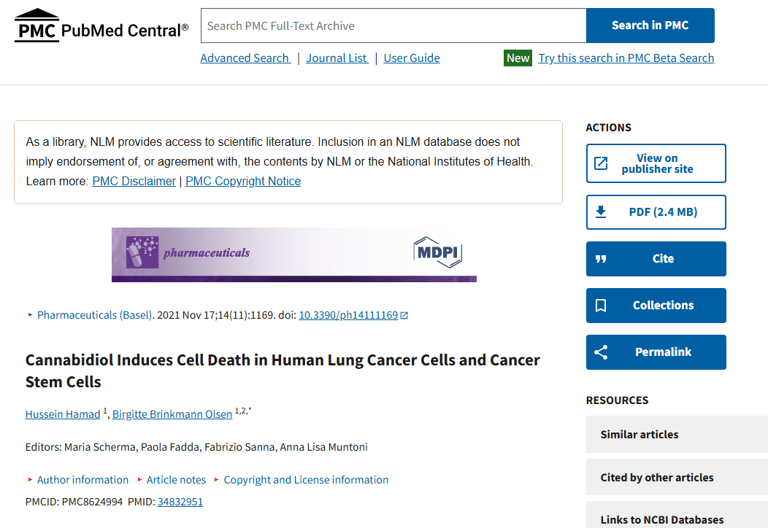
Task: Click the download icon on PDF button
Action: coord(601,212)
